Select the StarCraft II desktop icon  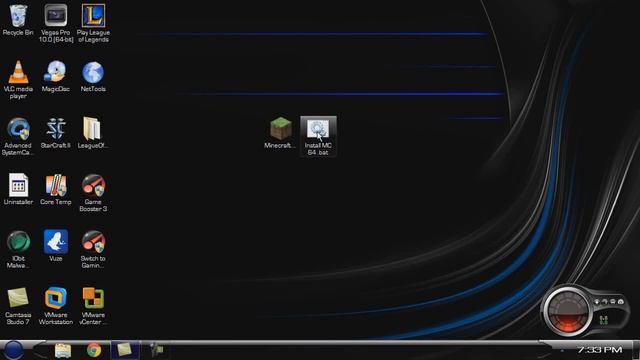56,133
